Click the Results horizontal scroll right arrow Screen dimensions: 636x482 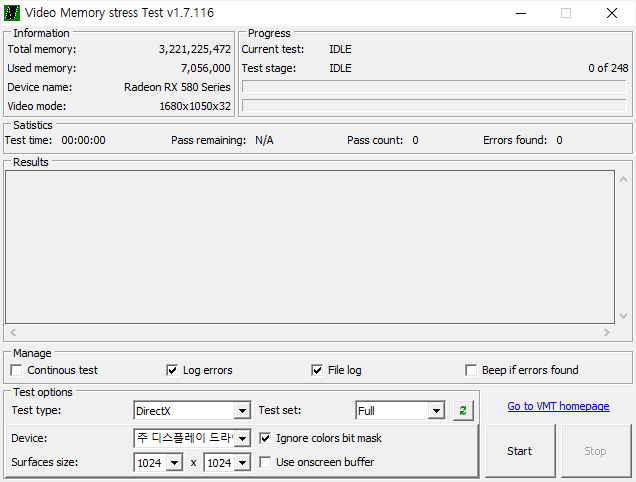(607, 332)
